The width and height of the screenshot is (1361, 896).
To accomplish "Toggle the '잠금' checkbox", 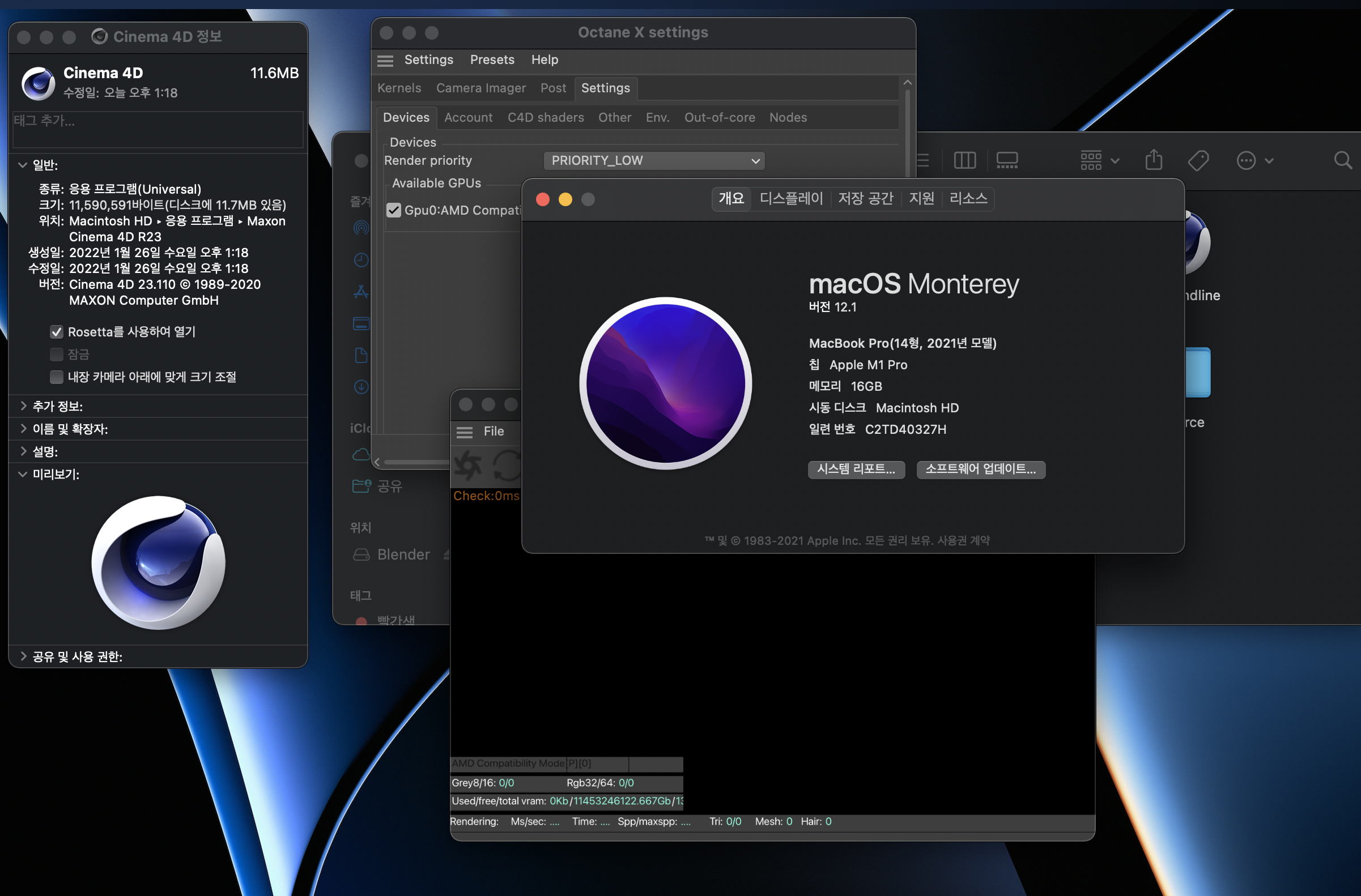I will (56, 355).
